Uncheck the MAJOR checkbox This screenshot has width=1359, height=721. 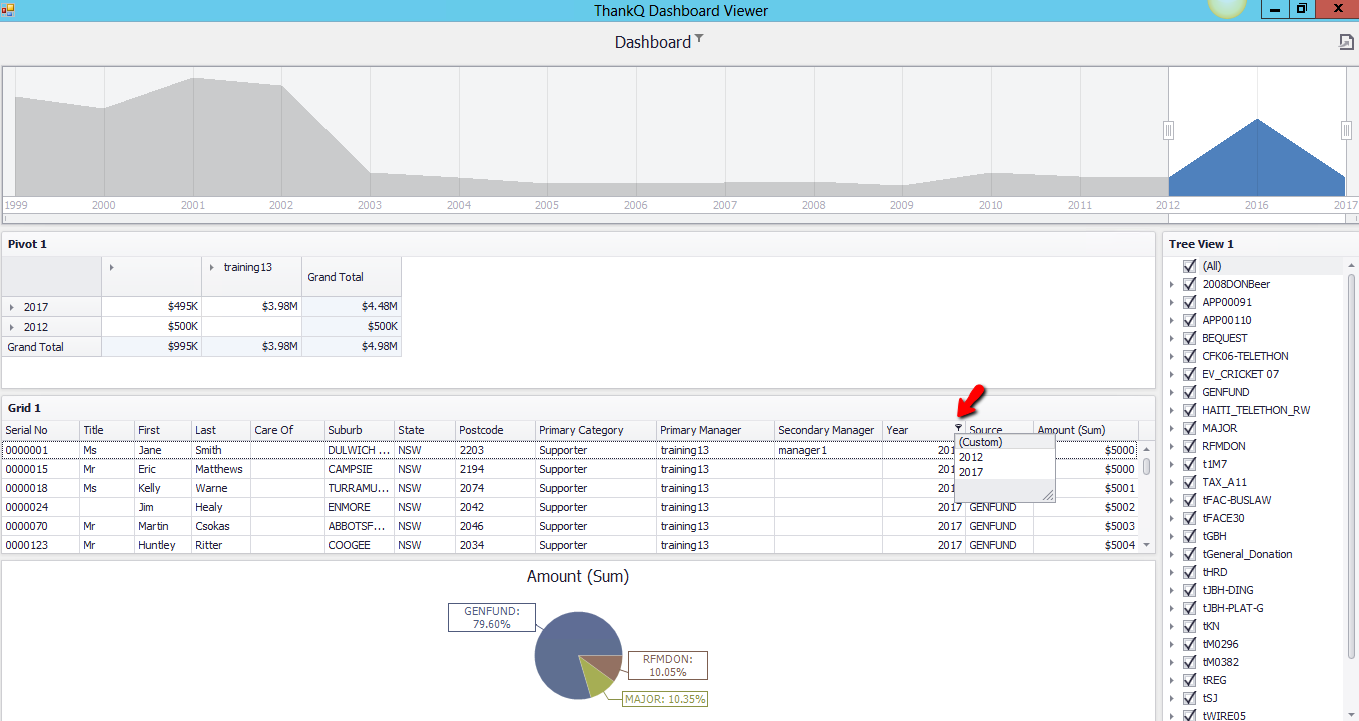click(x=1189, y=428)
